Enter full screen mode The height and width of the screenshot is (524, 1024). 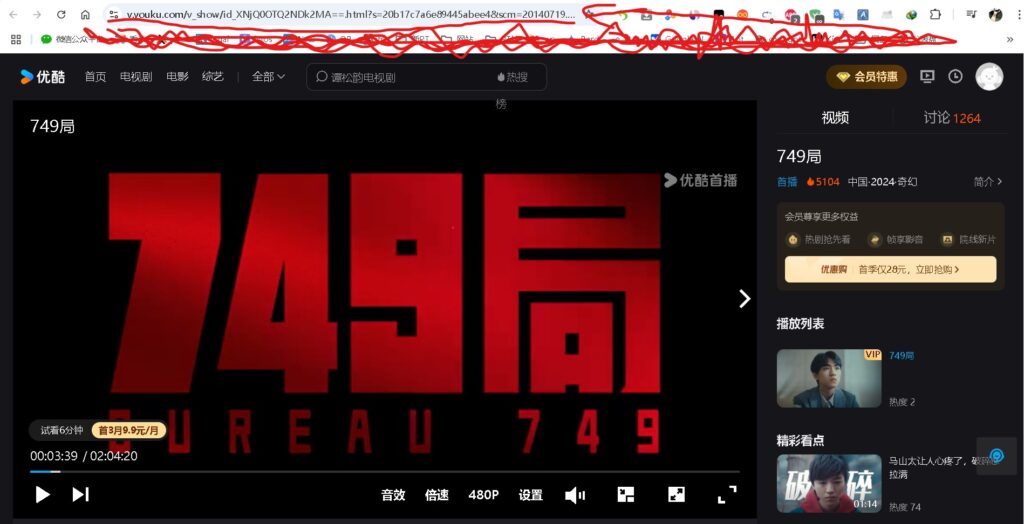727,495
